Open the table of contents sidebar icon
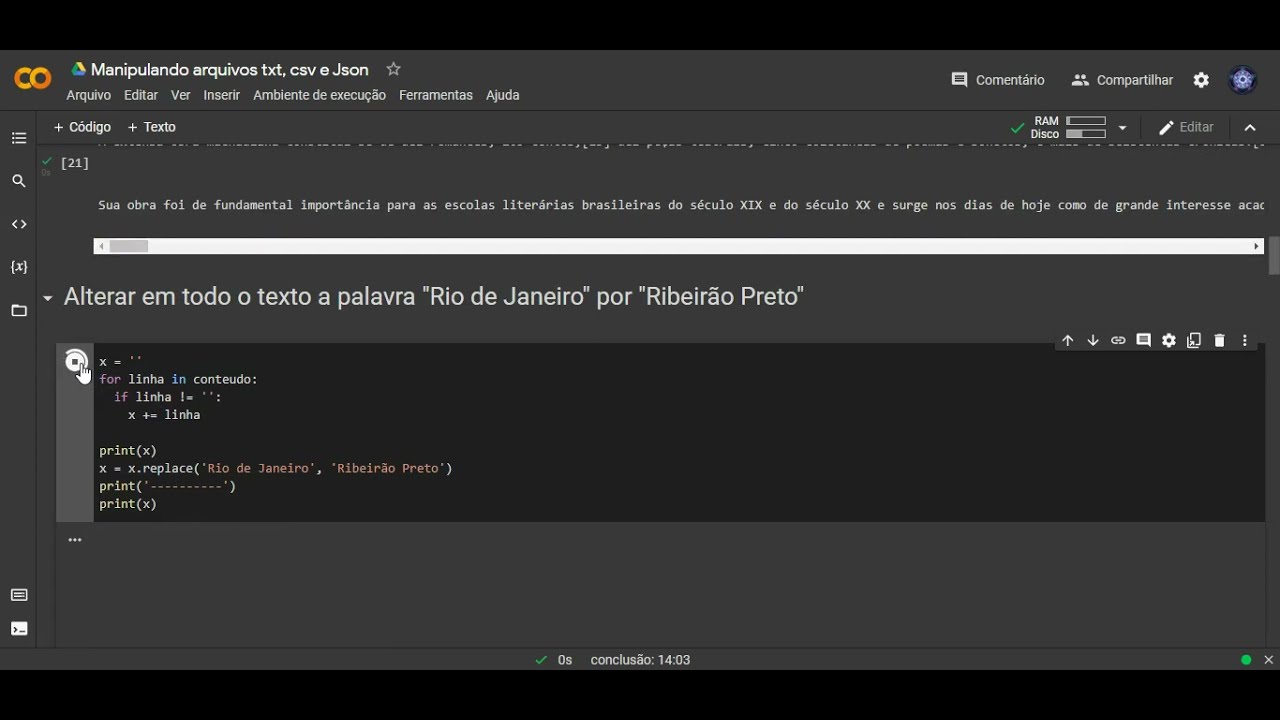Screen dimensions: 1280x720 point(19,138)
